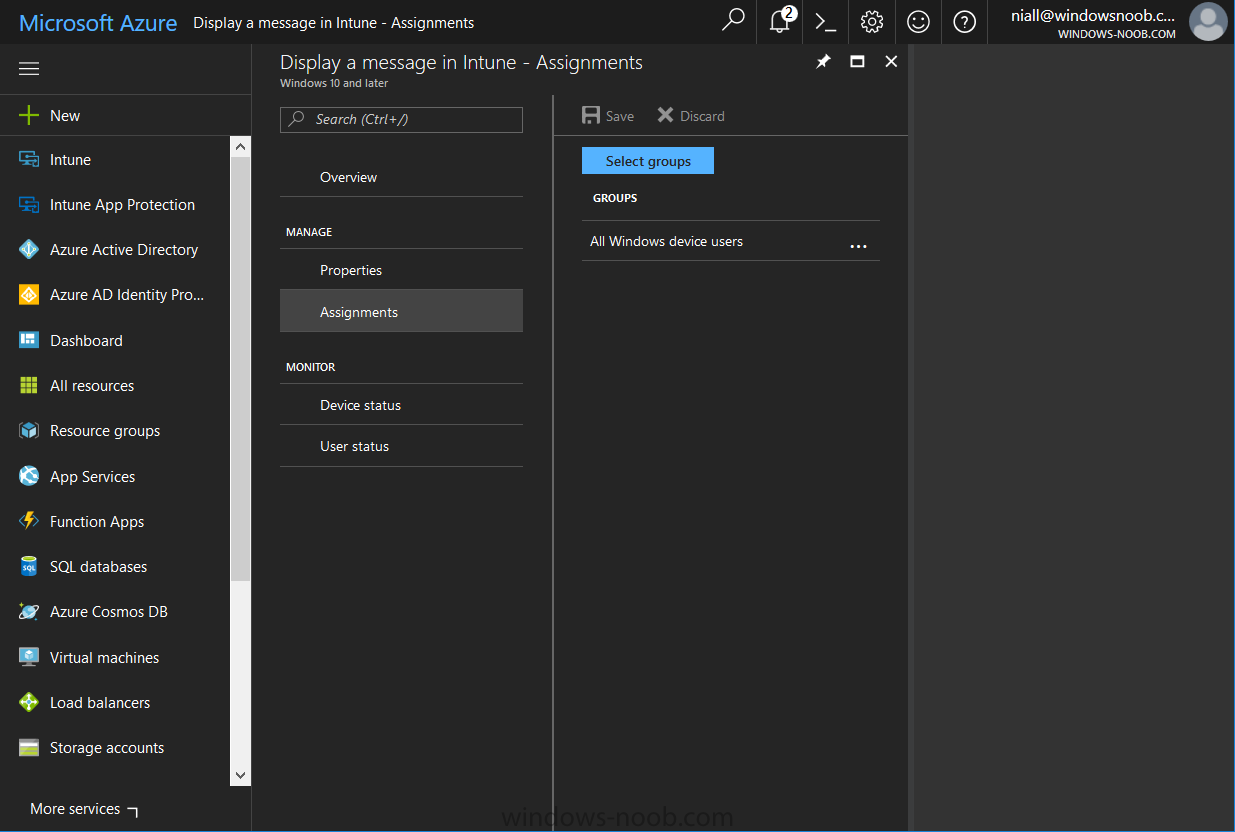Image resolution: width=1235 pixels, height=832 pixels.
Task: Open the User status menu item
Action: point(401,446)
